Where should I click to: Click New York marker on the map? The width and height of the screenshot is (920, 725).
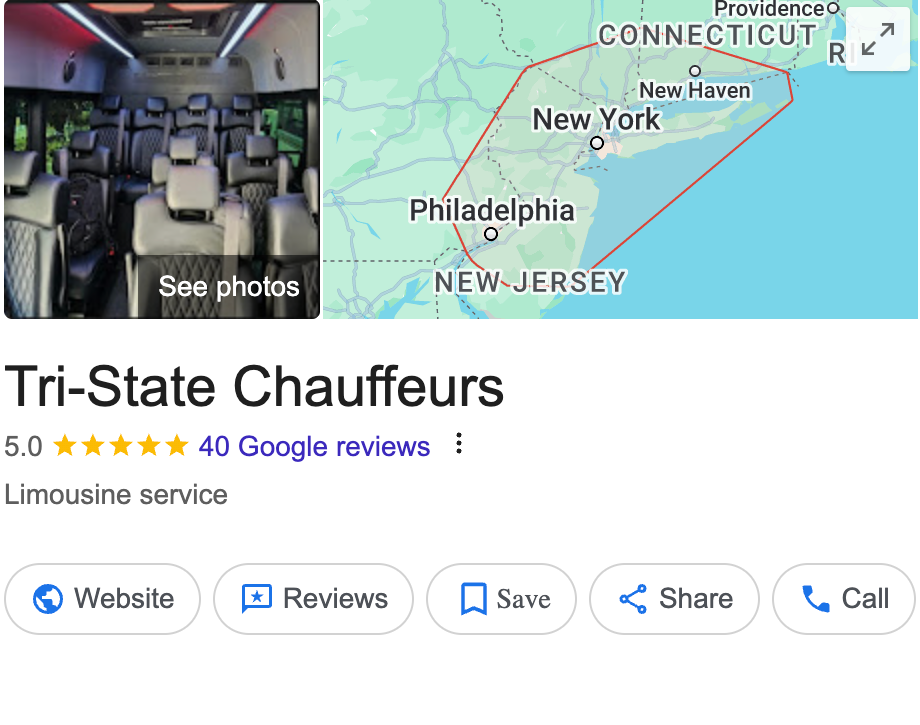[x=597, y=143]
